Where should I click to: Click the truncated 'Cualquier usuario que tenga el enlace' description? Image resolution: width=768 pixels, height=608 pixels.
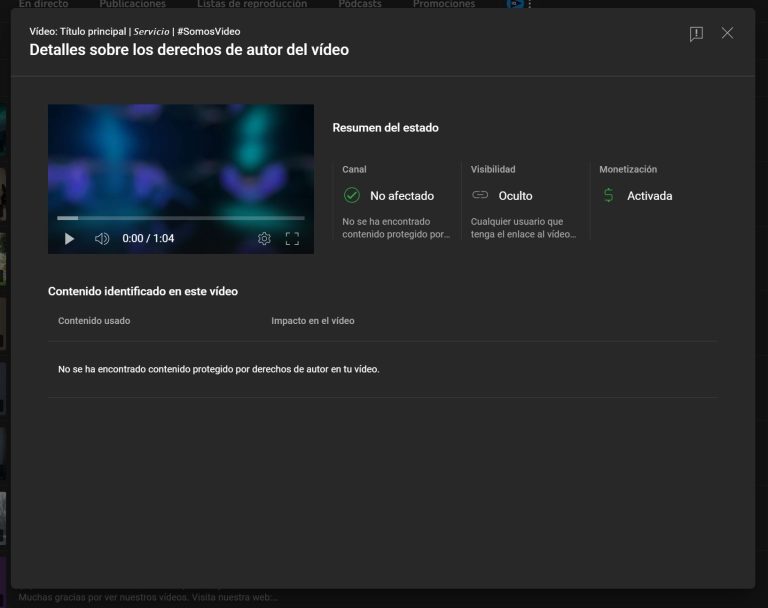pyautogui.click(x=523, y=228)
